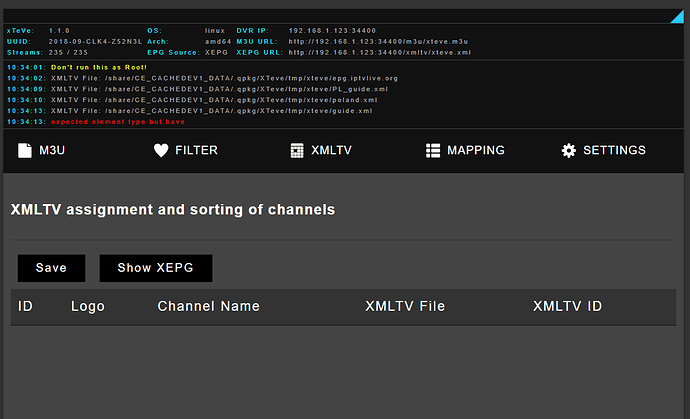
Task: Open the M3U menu label
Action: tap(52, 151)
